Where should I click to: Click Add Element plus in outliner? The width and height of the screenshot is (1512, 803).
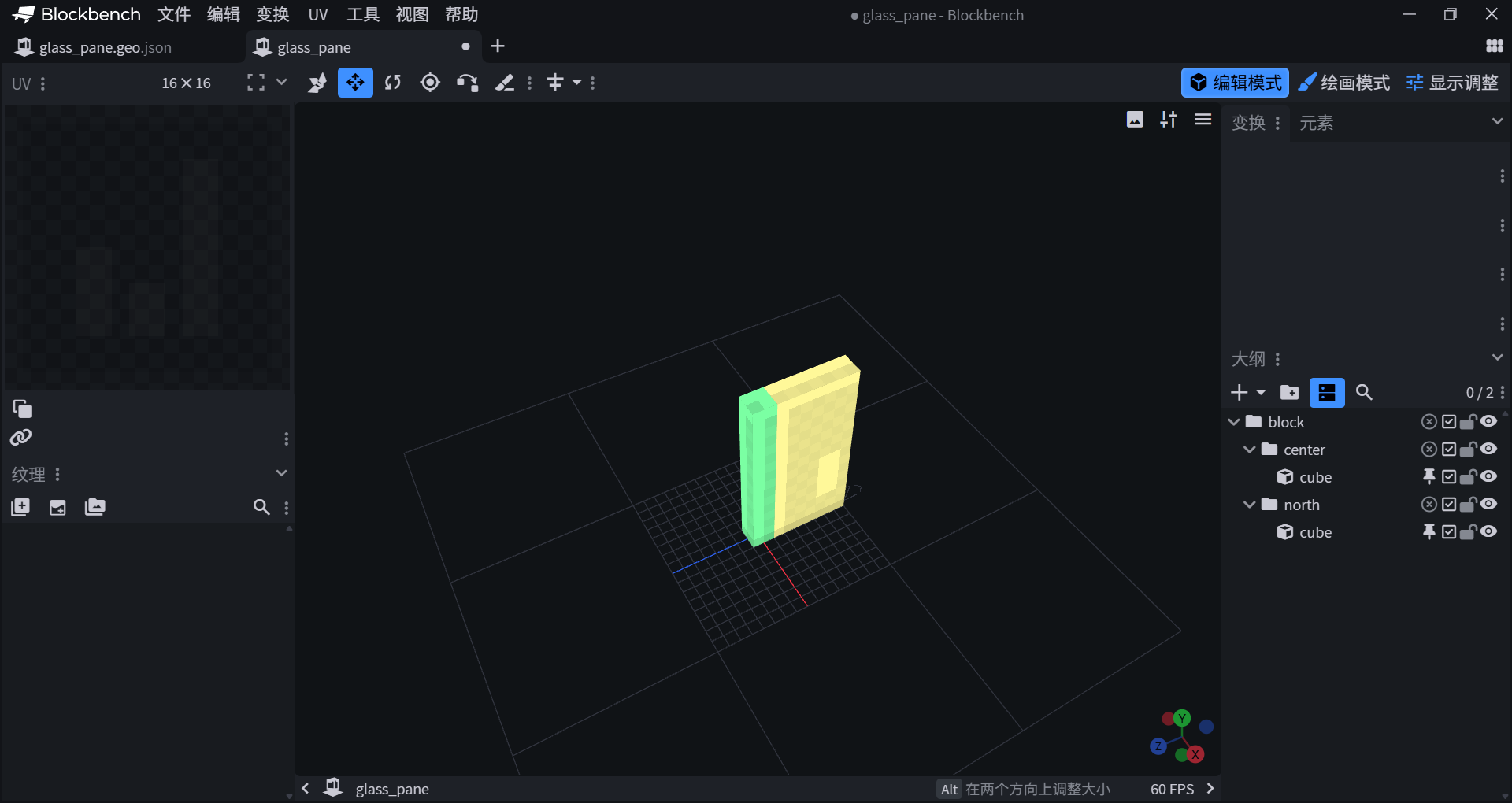pyautogui.click(x=1240, y=392)
